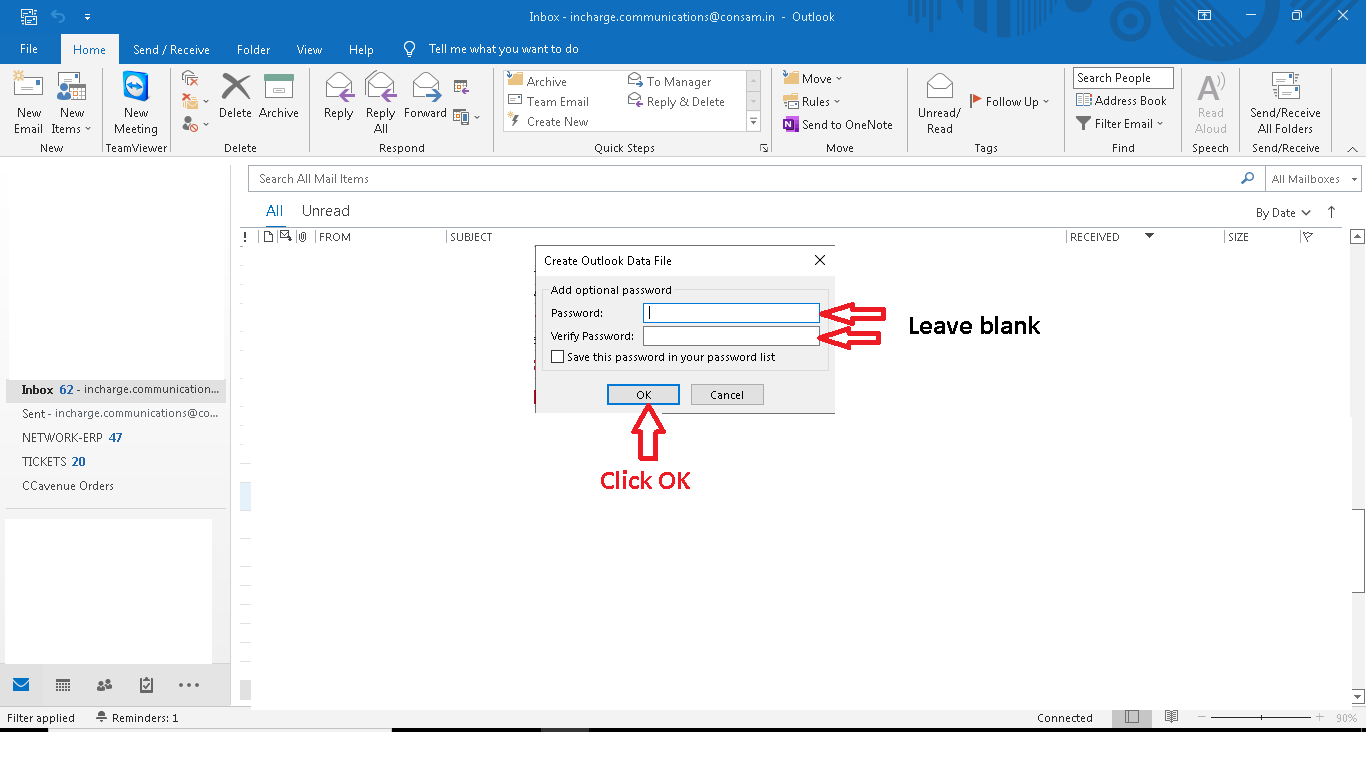Select the To Manager quick step

pos(669,82)
